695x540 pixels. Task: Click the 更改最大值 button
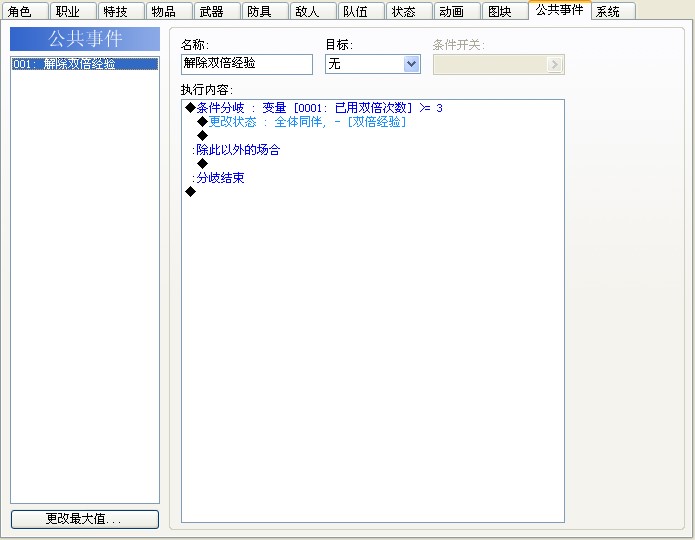pos(85,519)
